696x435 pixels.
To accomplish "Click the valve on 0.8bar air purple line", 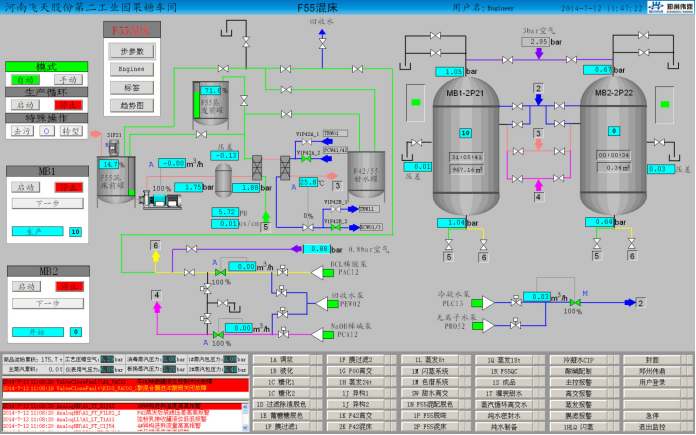I will pos(191,249).
